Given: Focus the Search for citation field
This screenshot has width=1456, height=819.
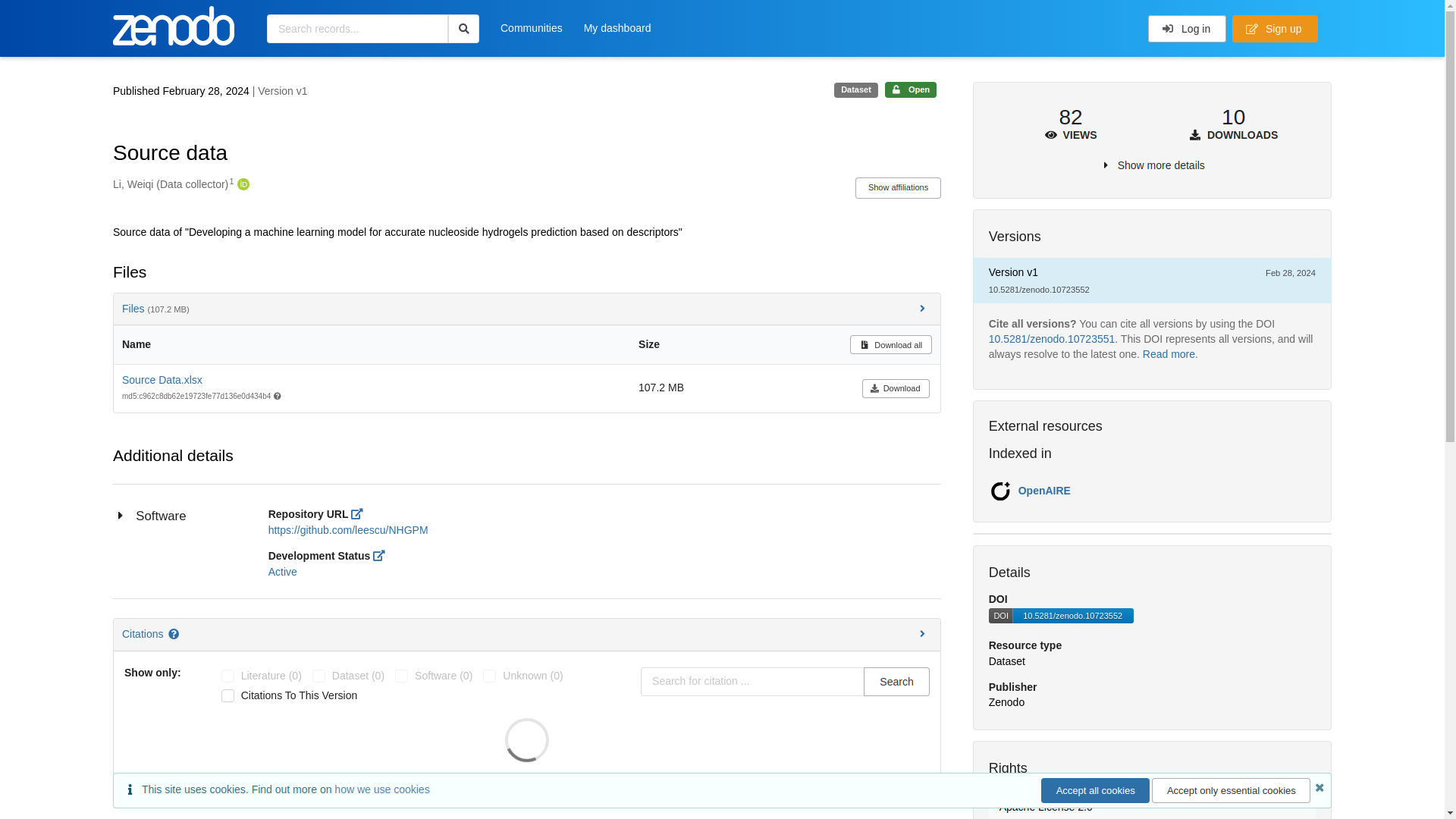Looking at the screenshot, I should click(x=752, y=682).
